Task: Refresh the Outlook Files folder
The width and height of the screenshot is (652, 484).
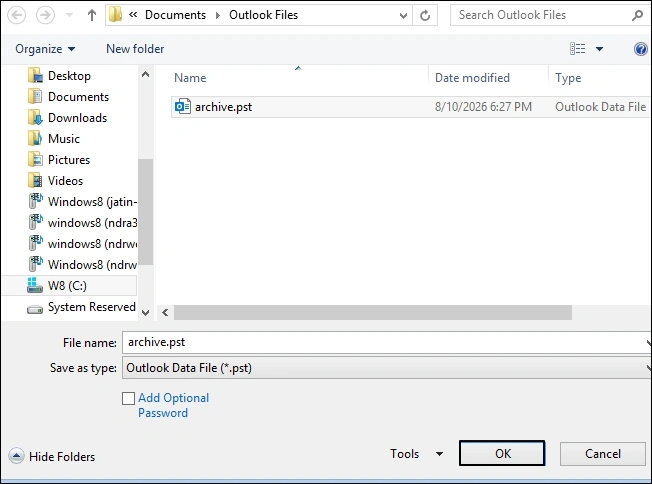Action: pyautogui.click(x=425, y=16)
